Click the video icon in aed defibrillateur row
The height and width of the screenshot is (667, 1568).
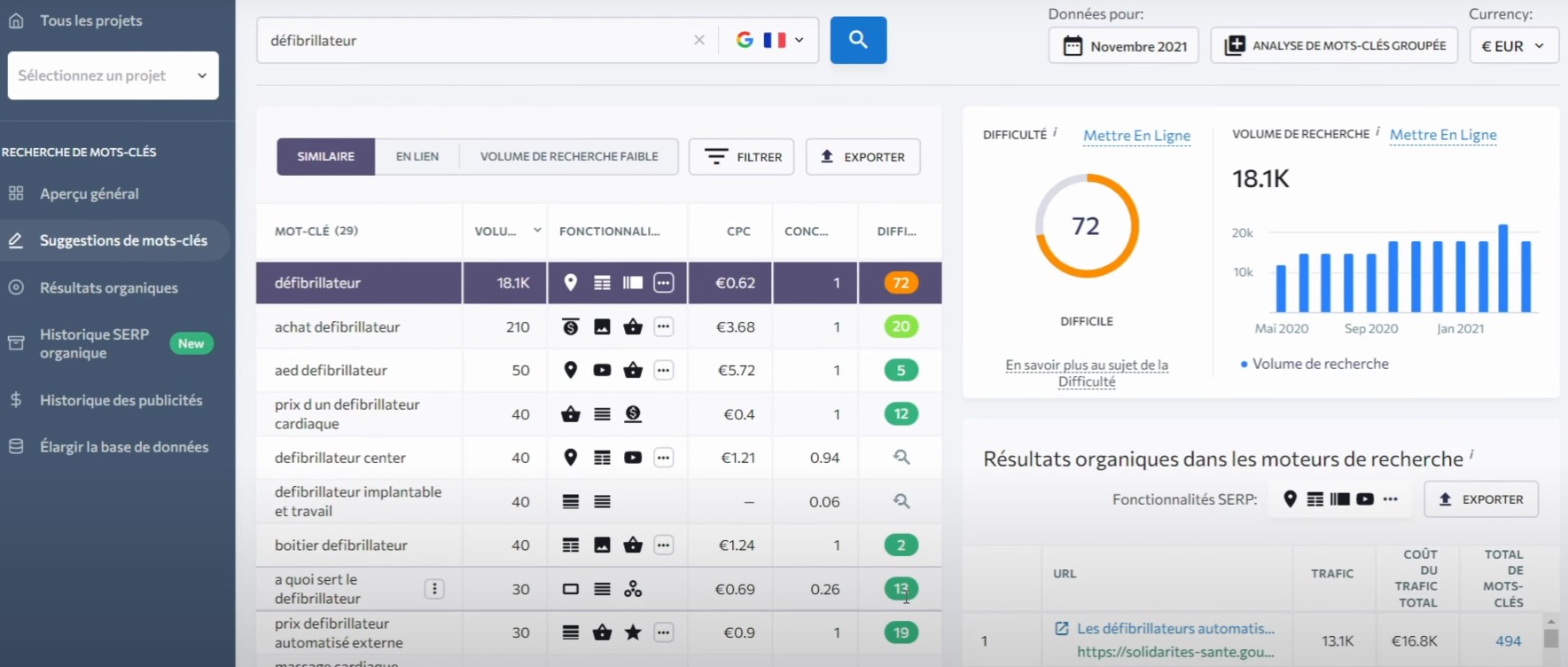[x=602, y=370]
